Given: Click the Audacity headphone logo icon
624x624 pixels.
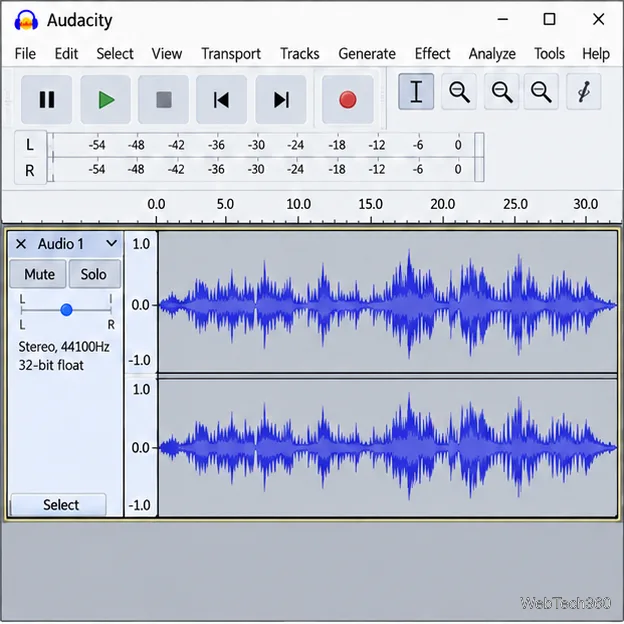Looking at the screenshot, I should point(26,21).
